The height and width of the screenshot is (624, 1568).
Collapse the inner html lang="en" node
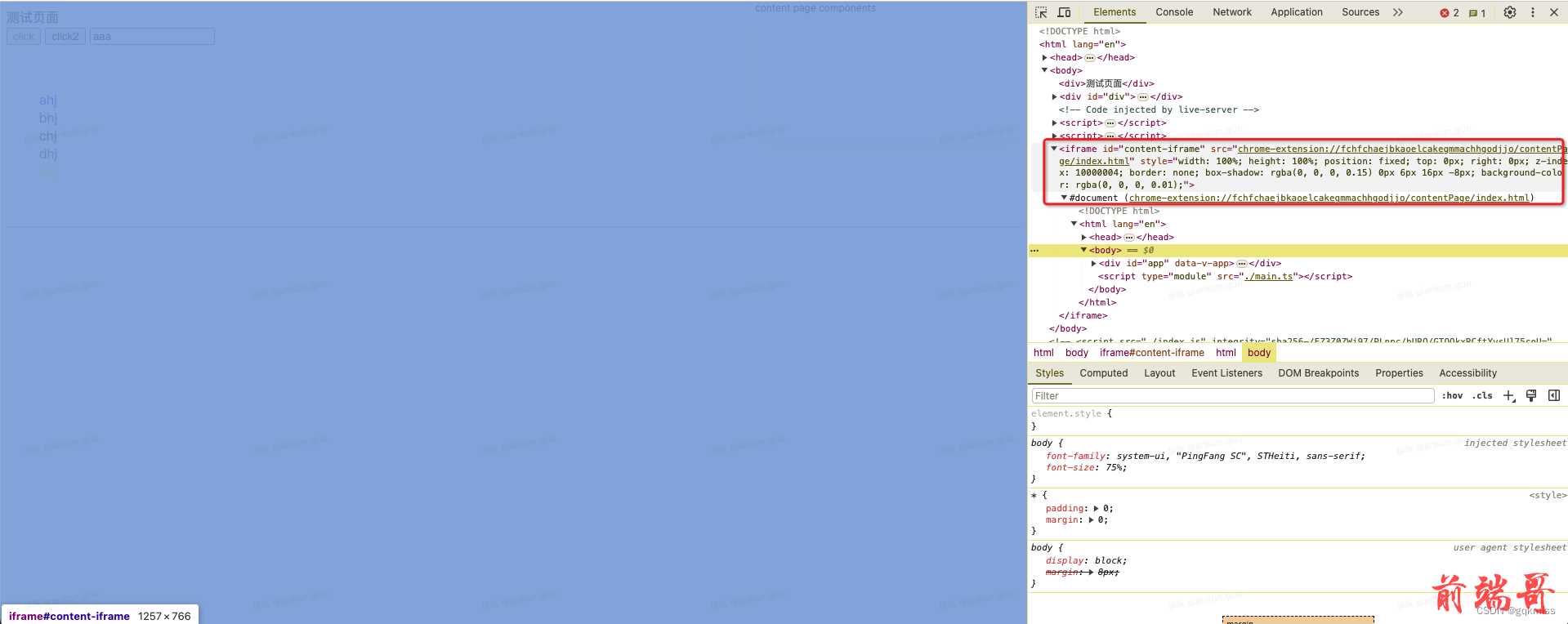tap(1074, 224)
